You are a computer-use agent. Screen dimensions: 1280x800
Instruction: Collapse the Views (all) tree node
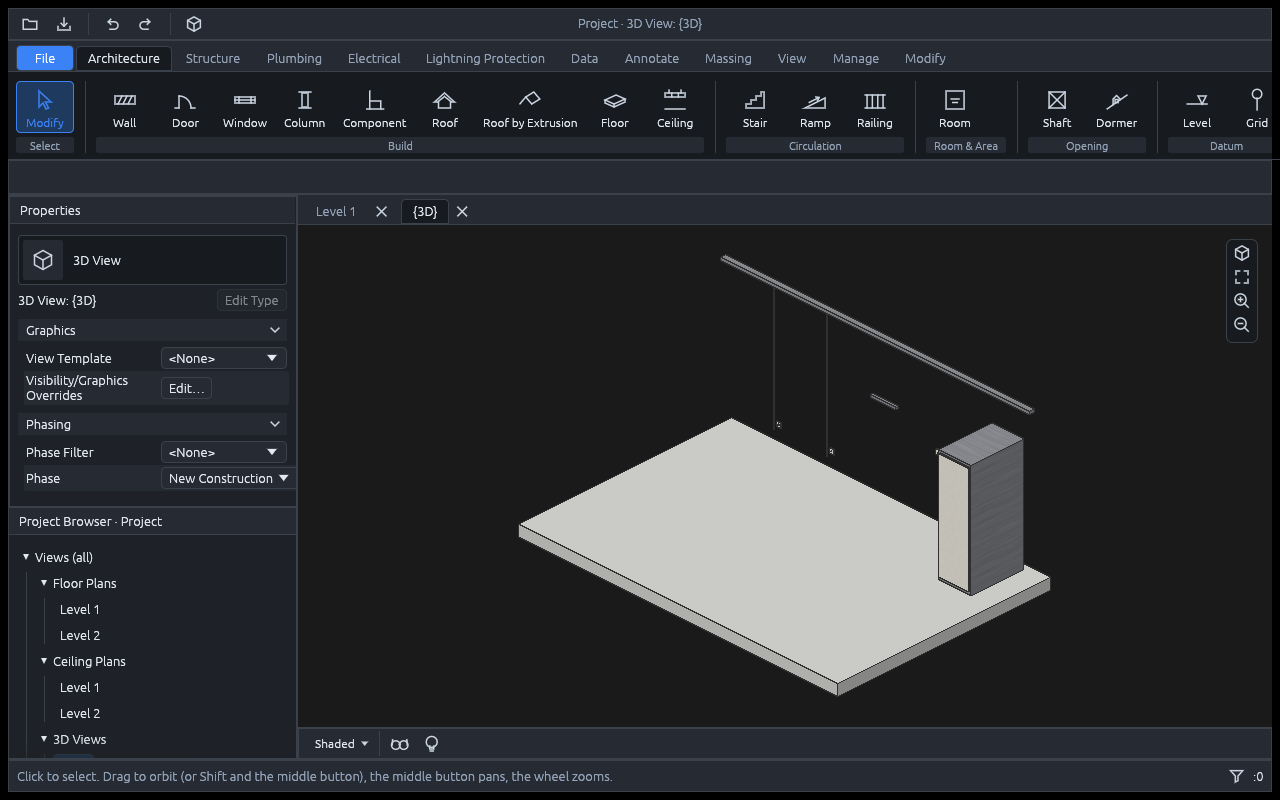pos(26,557)
